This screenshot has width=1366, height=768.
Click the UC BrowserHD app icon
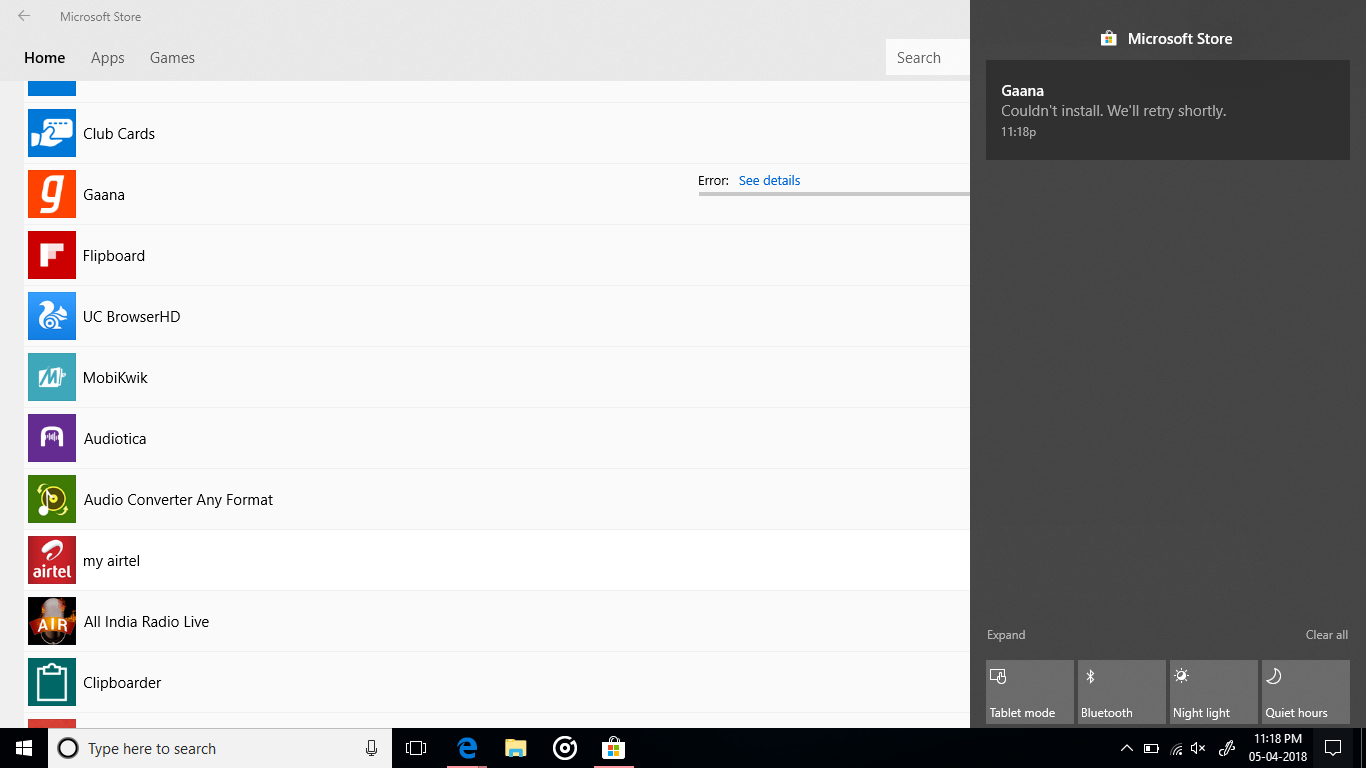point(52,316)
